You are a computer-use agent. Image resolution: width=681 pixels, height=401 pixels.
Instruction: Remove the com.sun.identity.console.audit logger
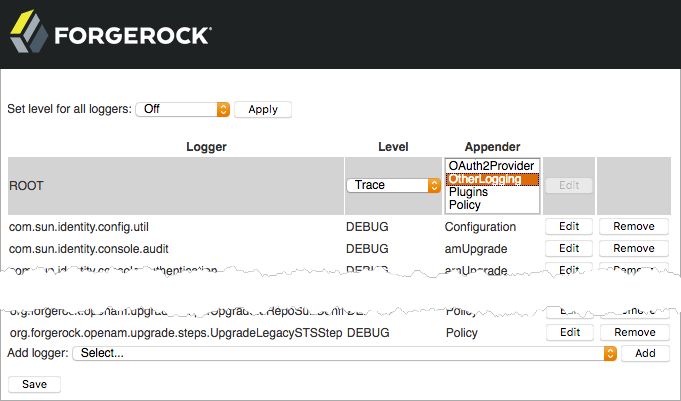pos(634,248)
